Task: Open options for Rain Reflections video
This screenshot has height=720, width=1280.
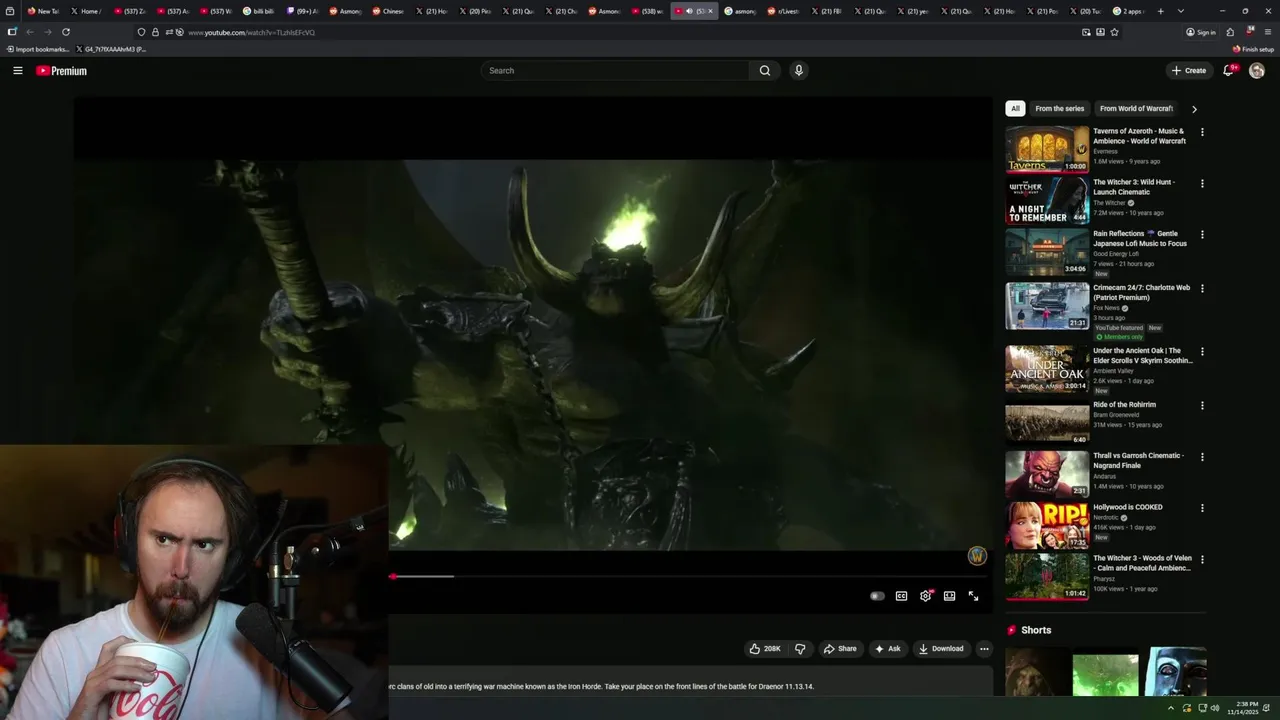Action: click(x=1202, y=235)
